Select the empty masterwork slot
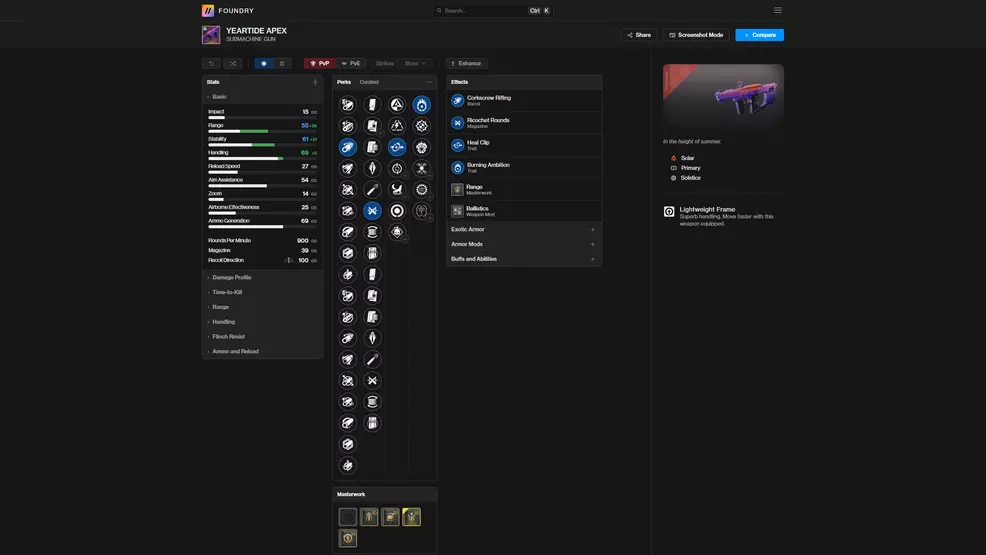986x555 pixels. click(348, 517)
